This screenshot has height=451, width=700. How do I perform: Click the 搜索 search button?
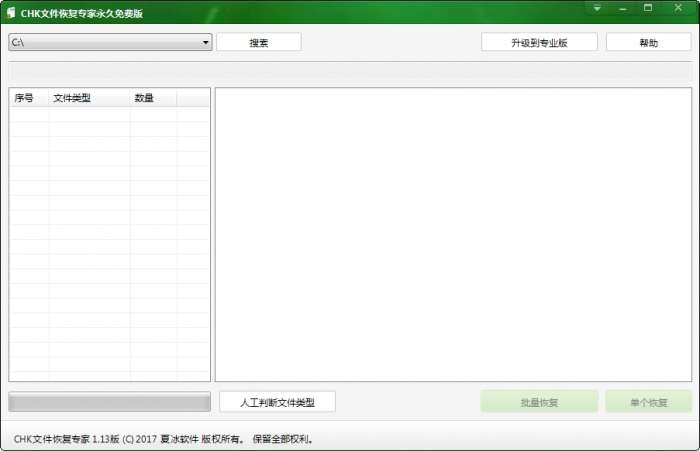point(259,42)
